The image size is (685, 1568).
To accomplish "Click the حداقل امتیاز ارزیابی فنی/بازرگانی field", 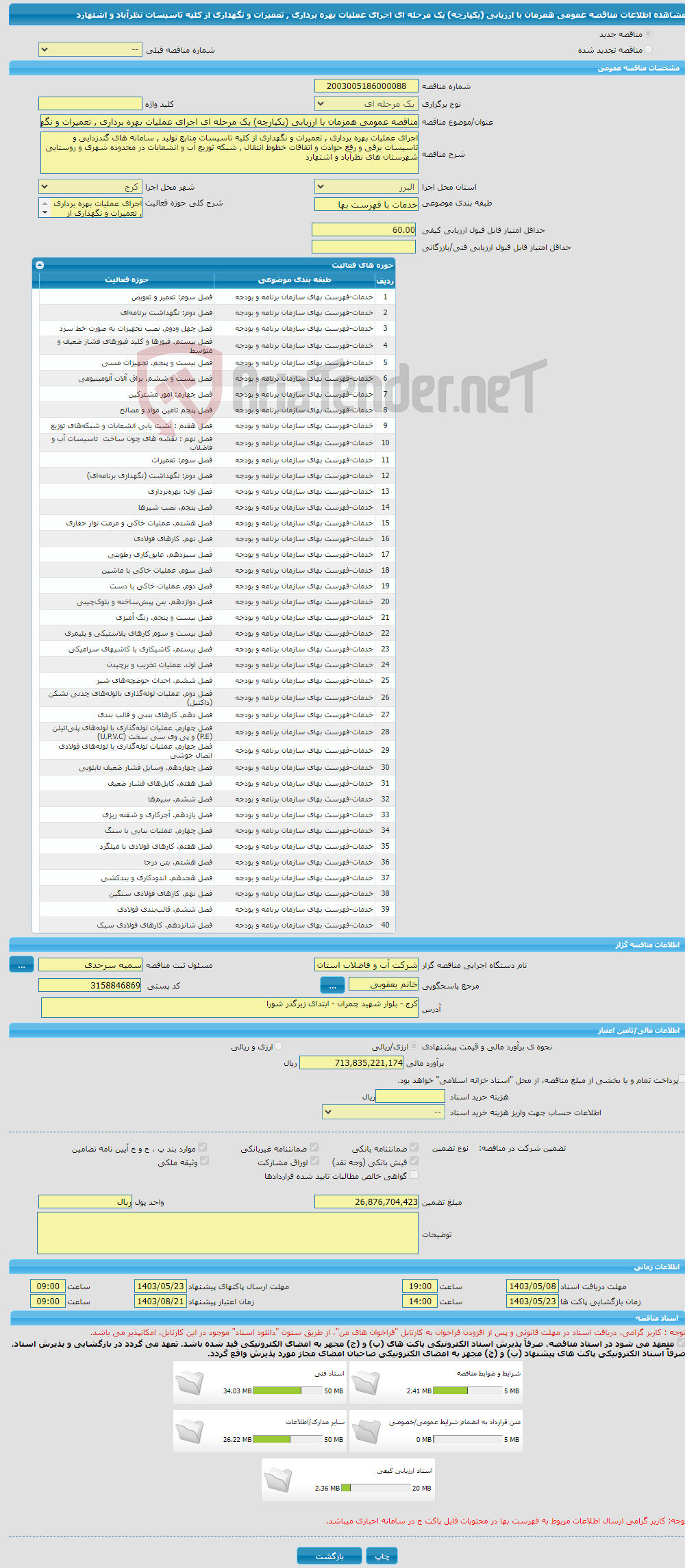I will pyautogui.click(x=363, y=247).
